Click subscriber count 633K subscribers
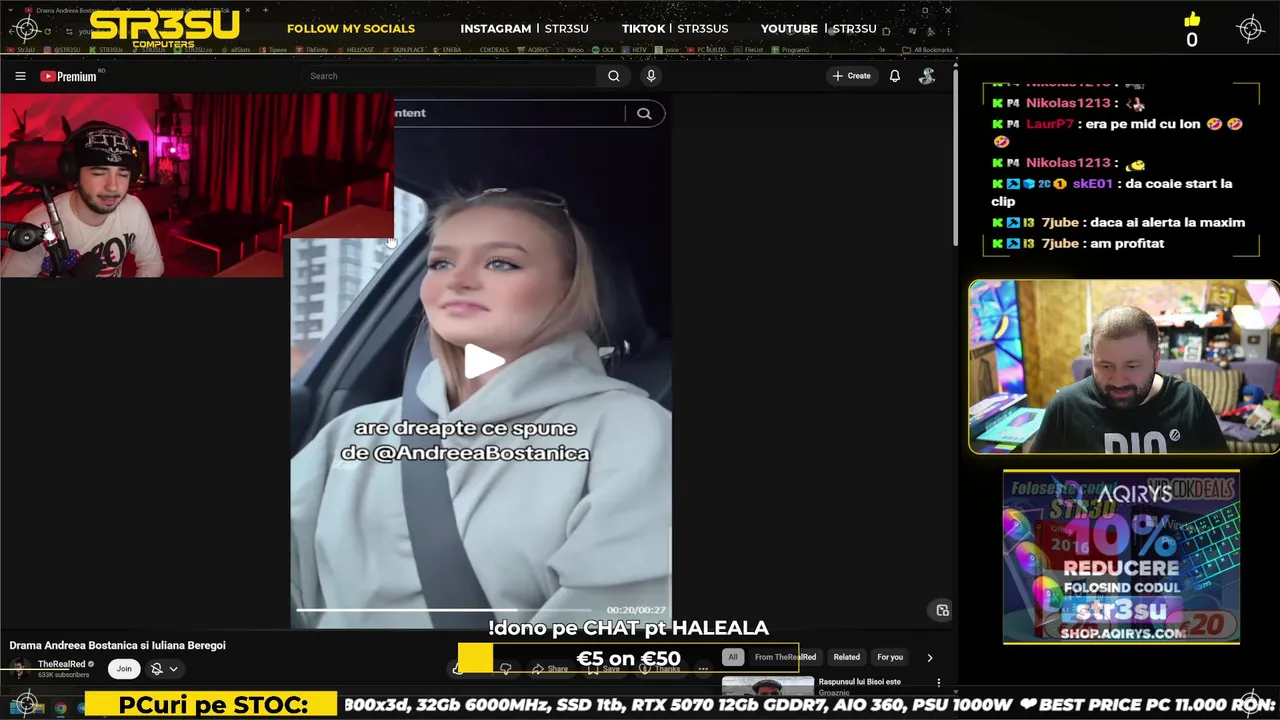This screenshot has width=1280, height=720. [63, 675]
